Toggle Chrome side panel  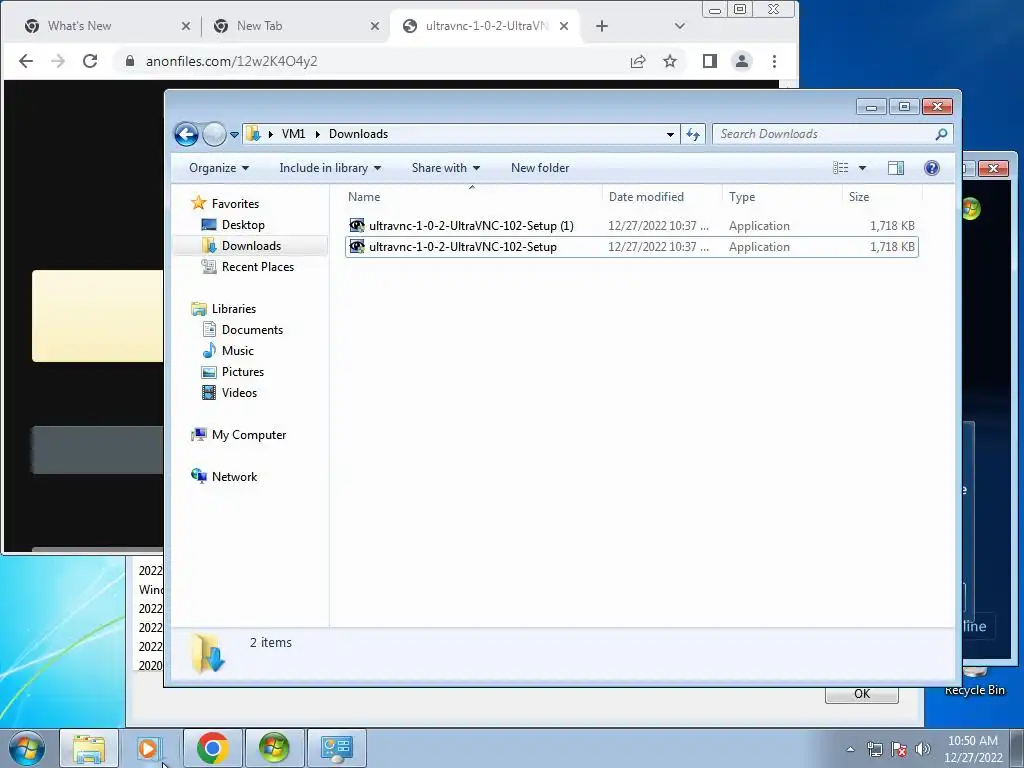pyautogui.click(x=709, y=61)
